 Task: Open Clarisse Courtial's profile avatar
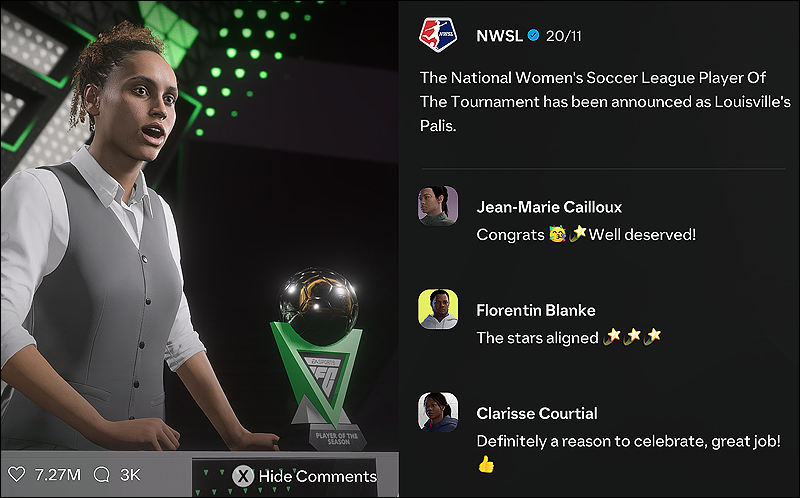pos(438,412)
